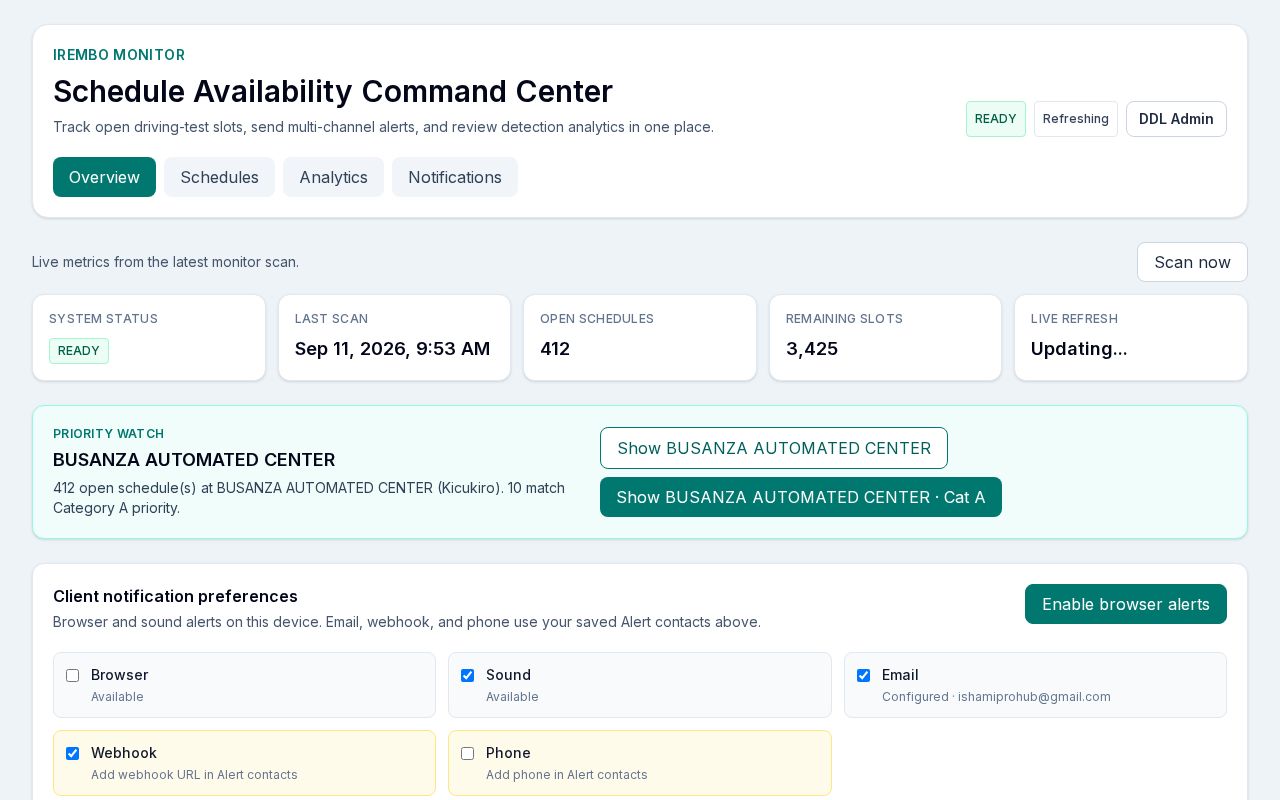Click Add webhook URL in Alert contacts text
The image size is (1280, 800).
click(x=194, y=775)
